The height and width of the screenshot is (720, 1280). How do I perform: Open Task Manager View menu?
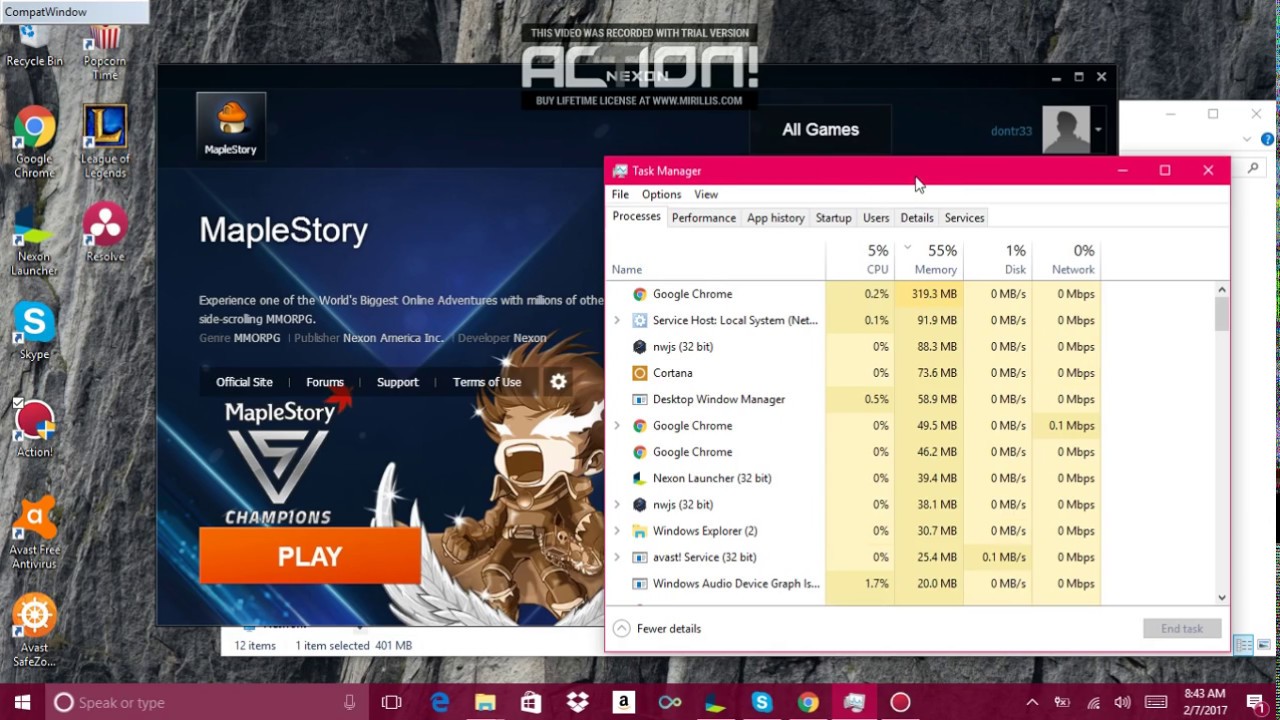point(706,194)
